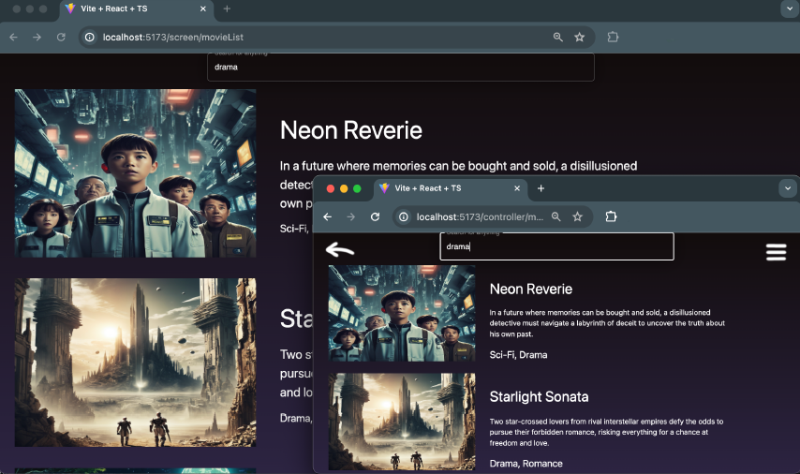Screen dimensions: 800x474
Task: Select the Vite + React + TS tab in the background window
Action: (132, 8)
